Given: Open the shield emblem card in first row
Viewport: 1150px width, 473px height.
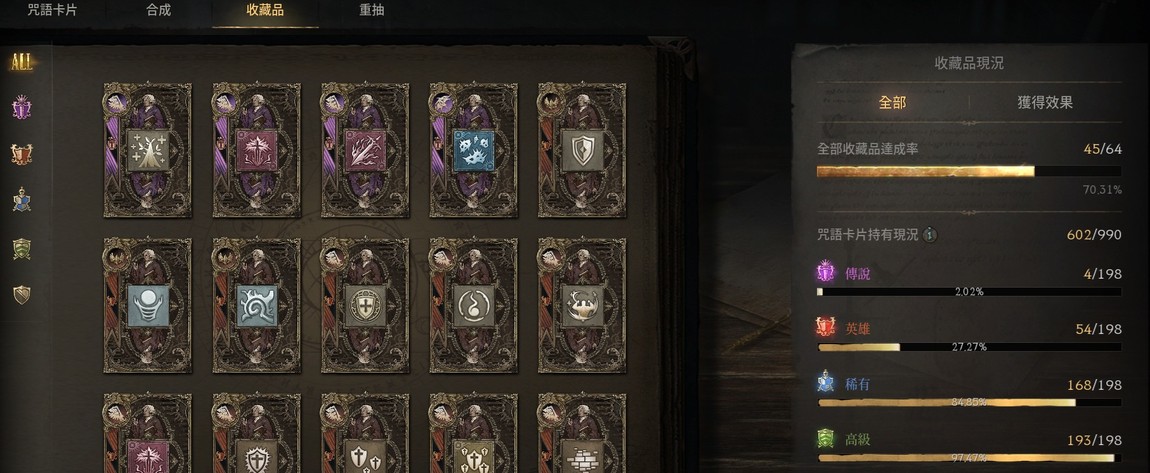Looking at the screenshot, I should [582, 150].
